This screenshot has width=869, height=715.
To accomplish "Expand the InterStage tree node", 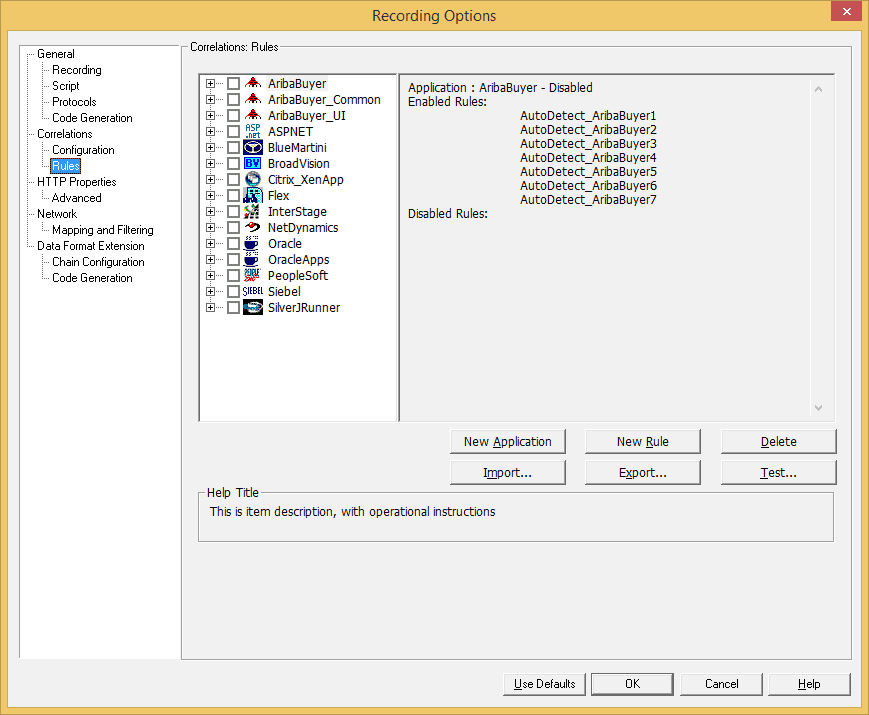I will 210,212.
